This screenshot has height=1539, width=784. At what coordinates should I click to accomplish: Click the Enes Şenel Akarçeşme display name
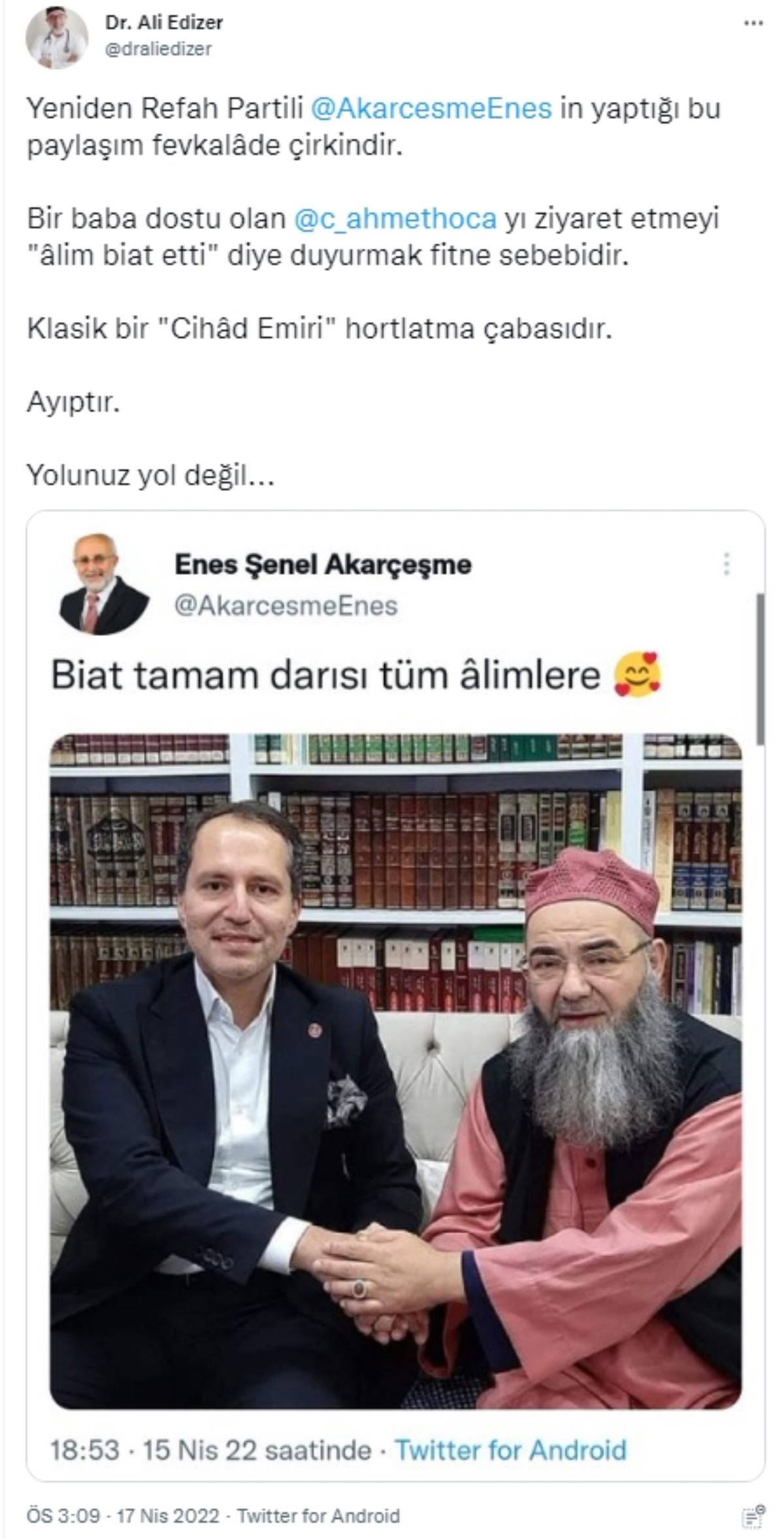pos(323,565)
